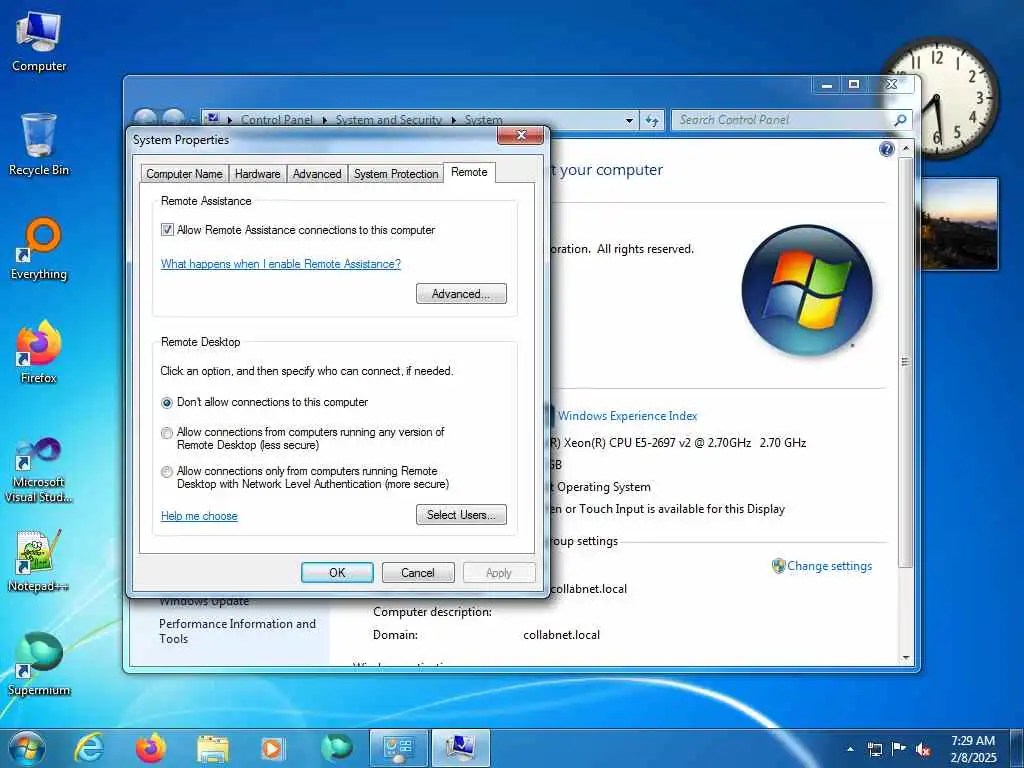Open the Help me choose link
The image size is (1024, 768).
click(199, 516)
